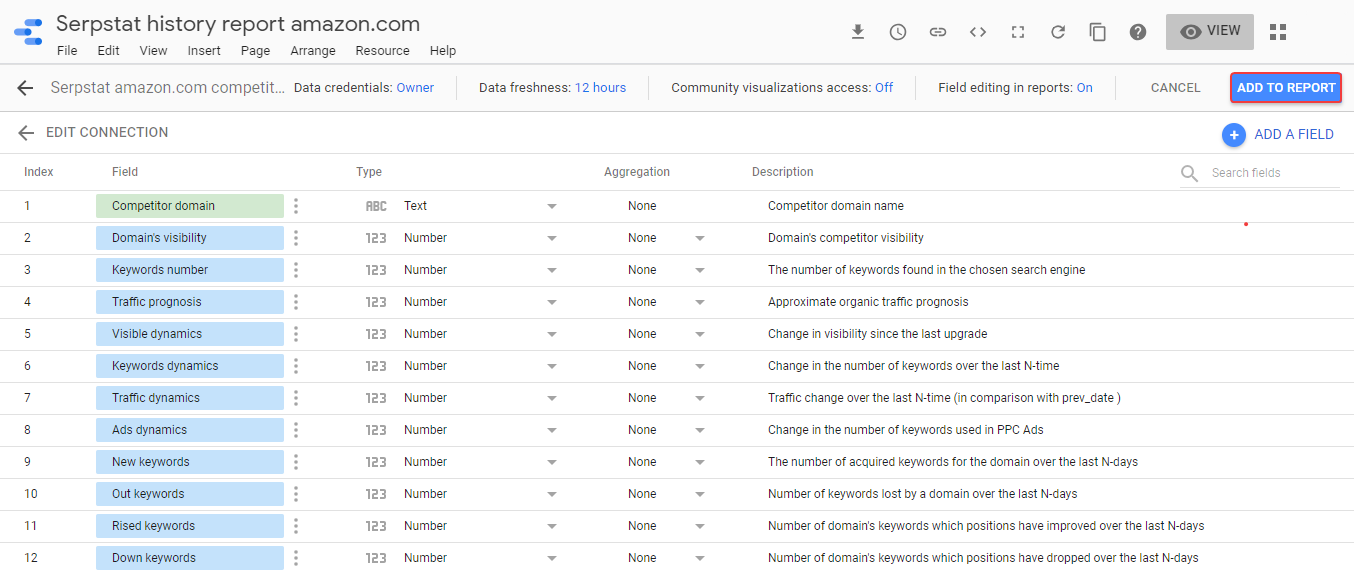This screenshot has height=574, width=1354.
Task: Open more options for Traffic prognosis field
Action: coord(296,302)
